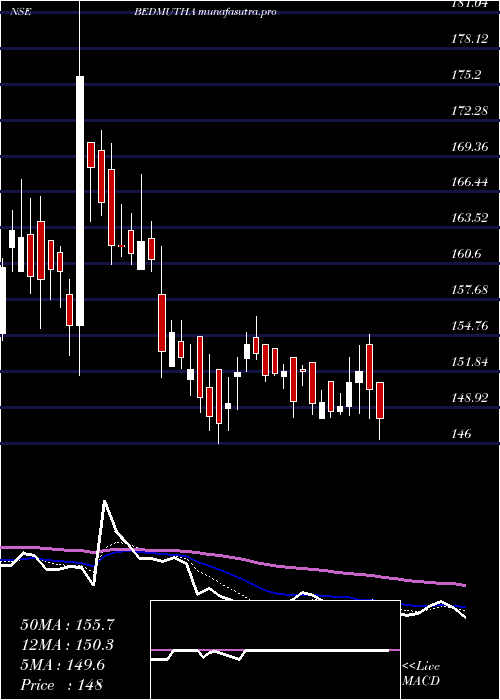Viewport: 500px width, 700px height.
Task: Click the BEDMUTHA munafasutra.pro title text
Action: (x=205, y=12)
